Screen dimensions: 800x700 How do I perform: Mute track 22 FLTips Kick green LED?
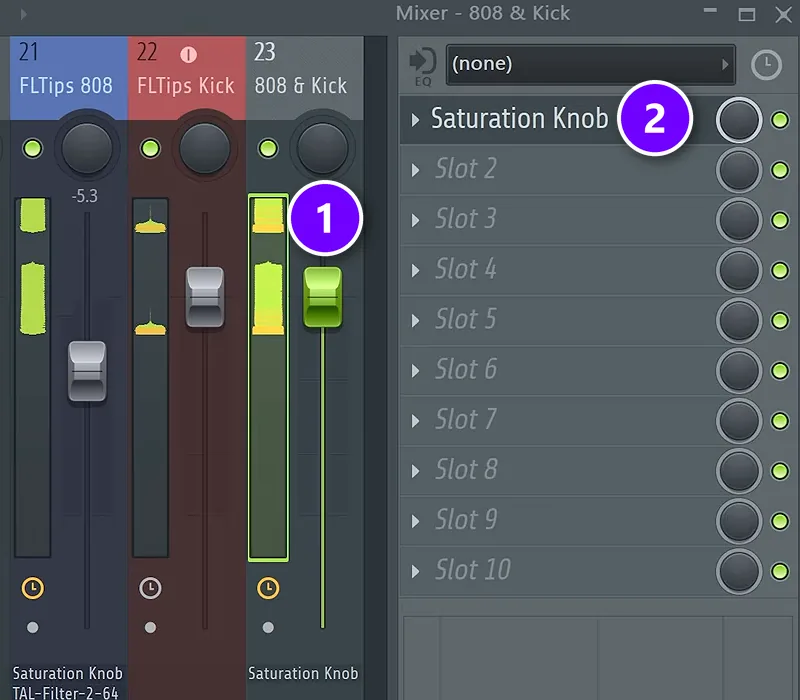point(150,148)
